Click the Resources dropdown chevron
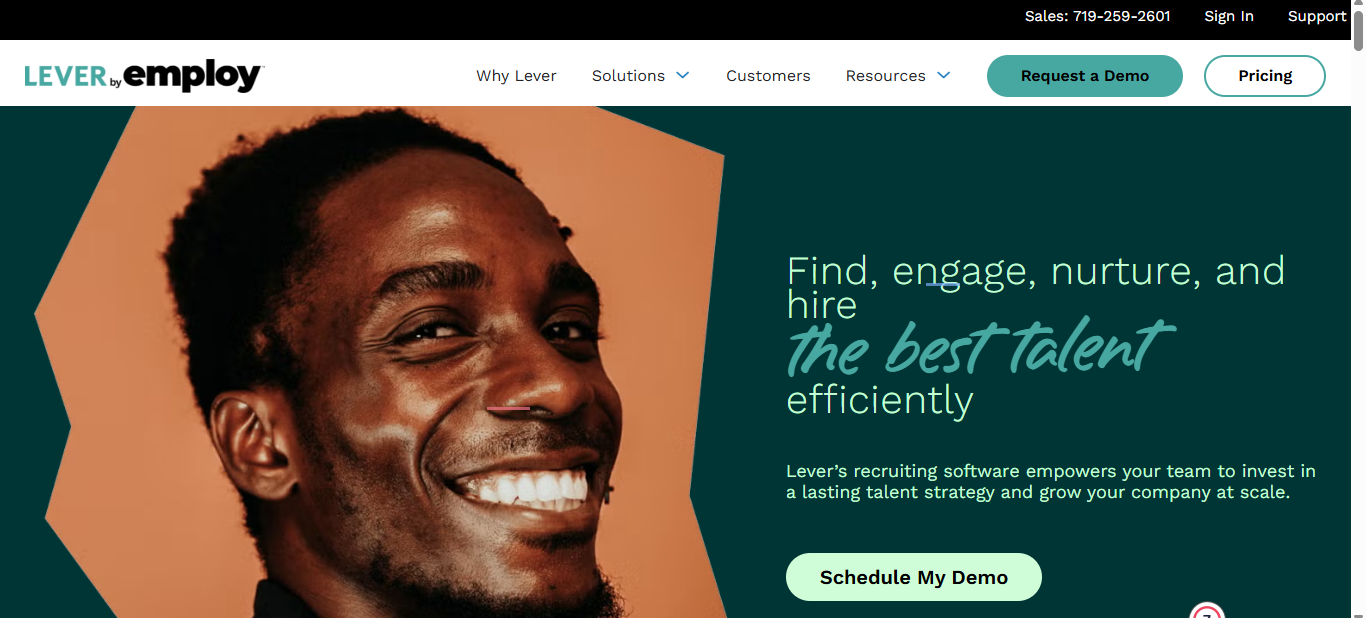 point(943,75)
